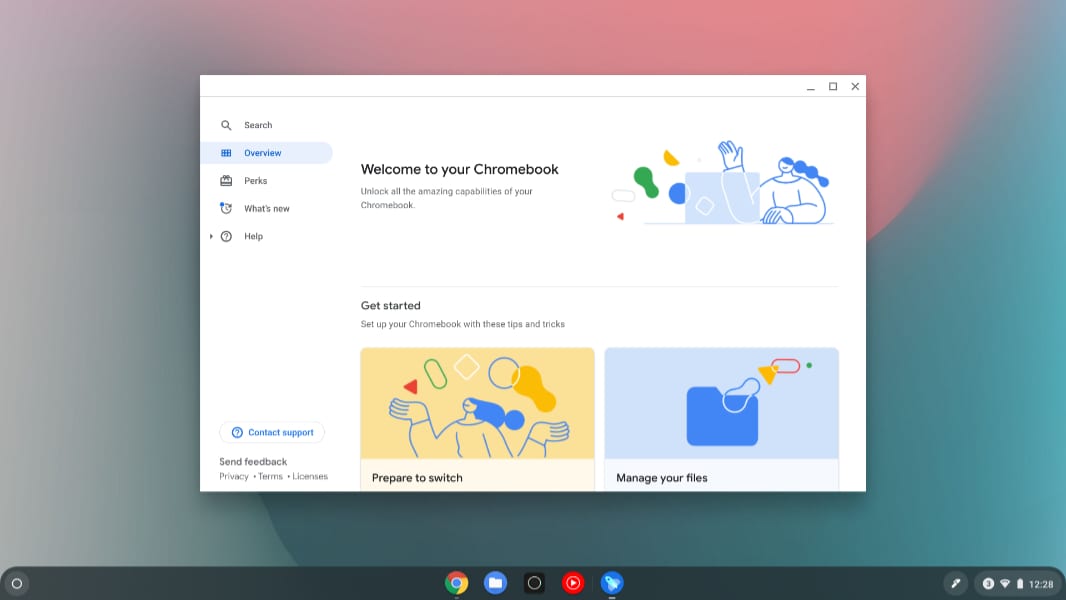The height and width of the screenshot is (600, 1066).
Task: Open the Prepare to switch card image
Action: coord(477,404)
